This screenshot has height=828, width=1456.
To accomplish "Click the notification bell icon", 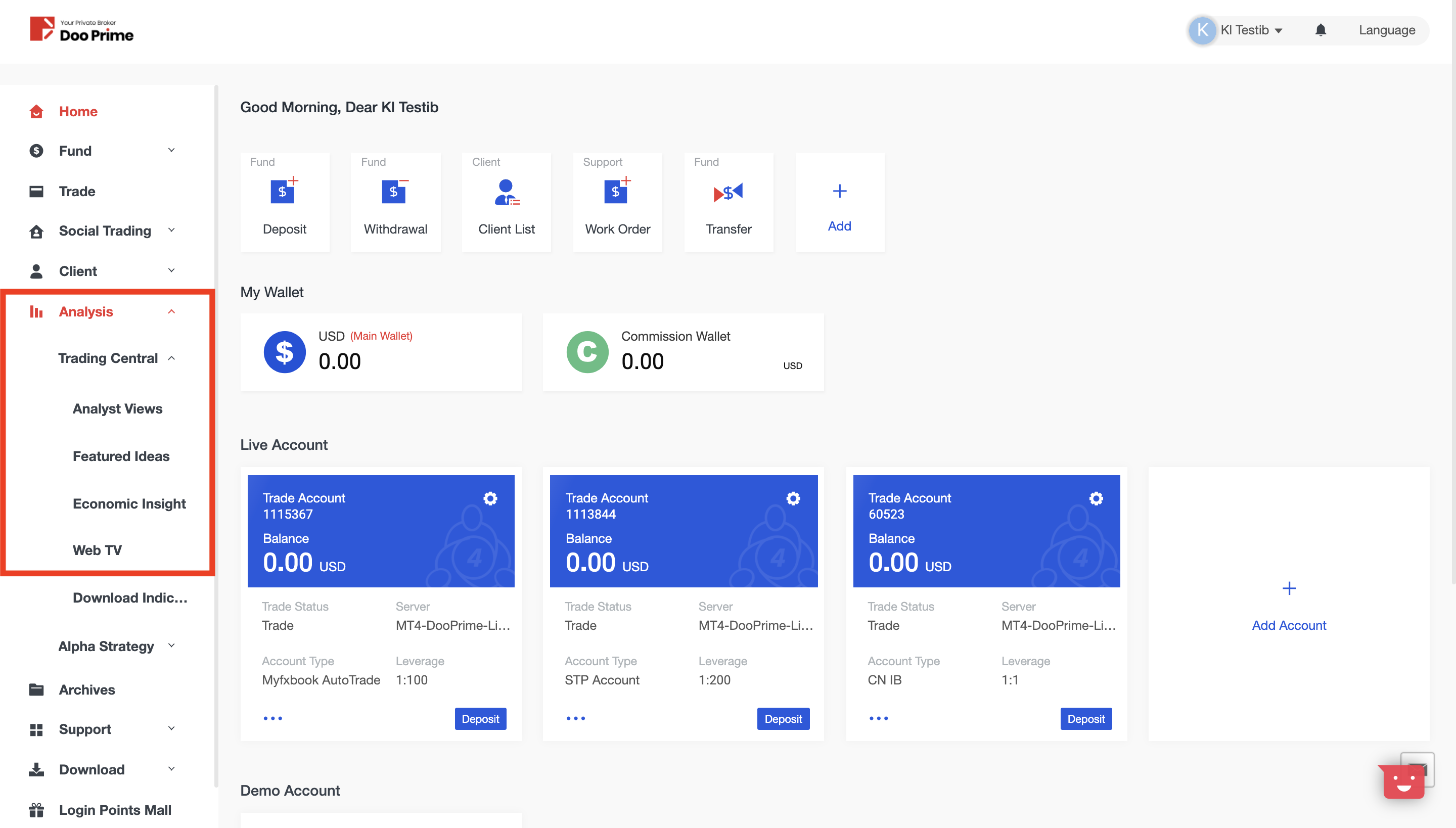I will pyautogui.click(x=1321, y=30).
